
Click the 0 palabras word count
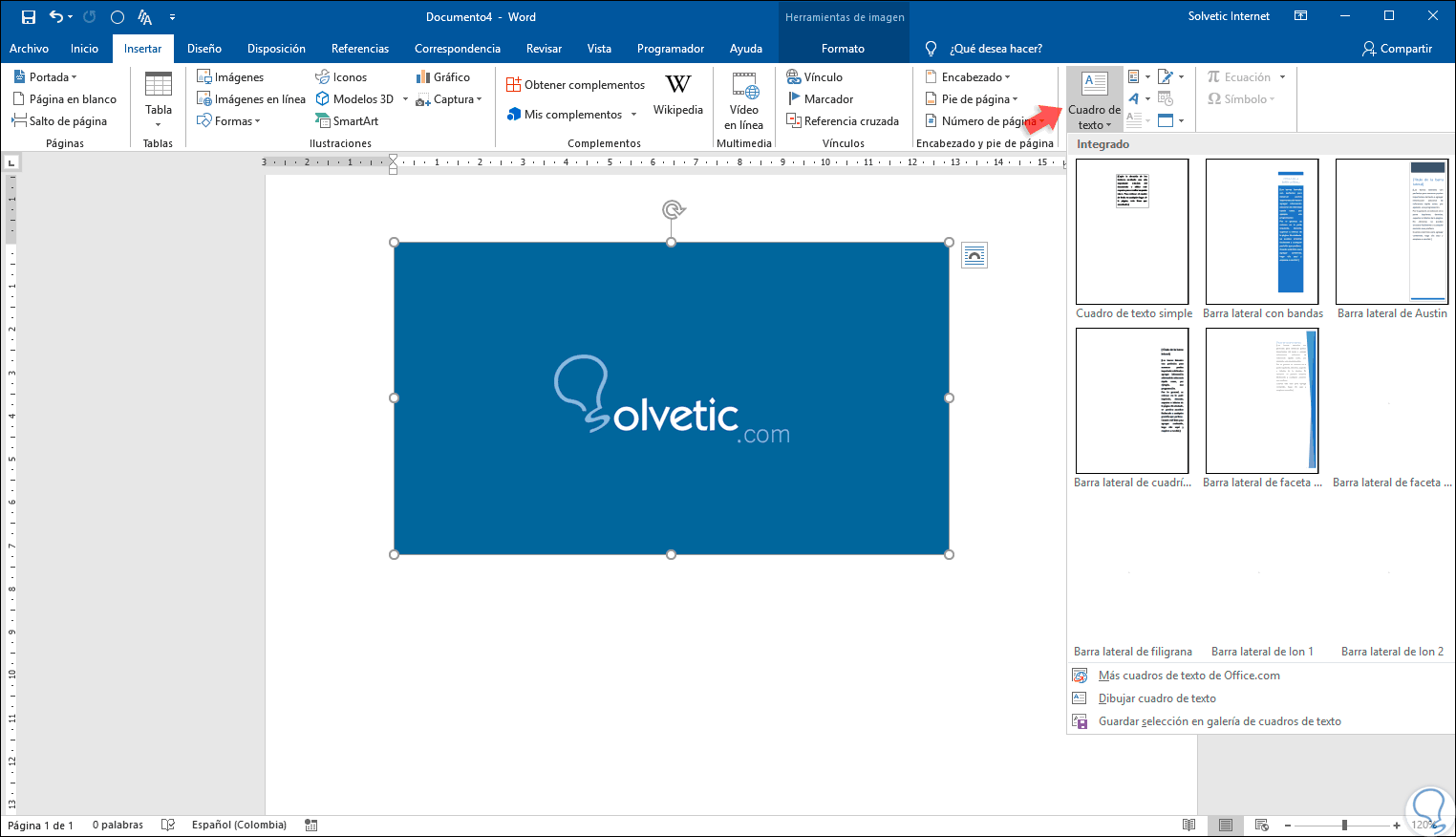tap(118, 826)
